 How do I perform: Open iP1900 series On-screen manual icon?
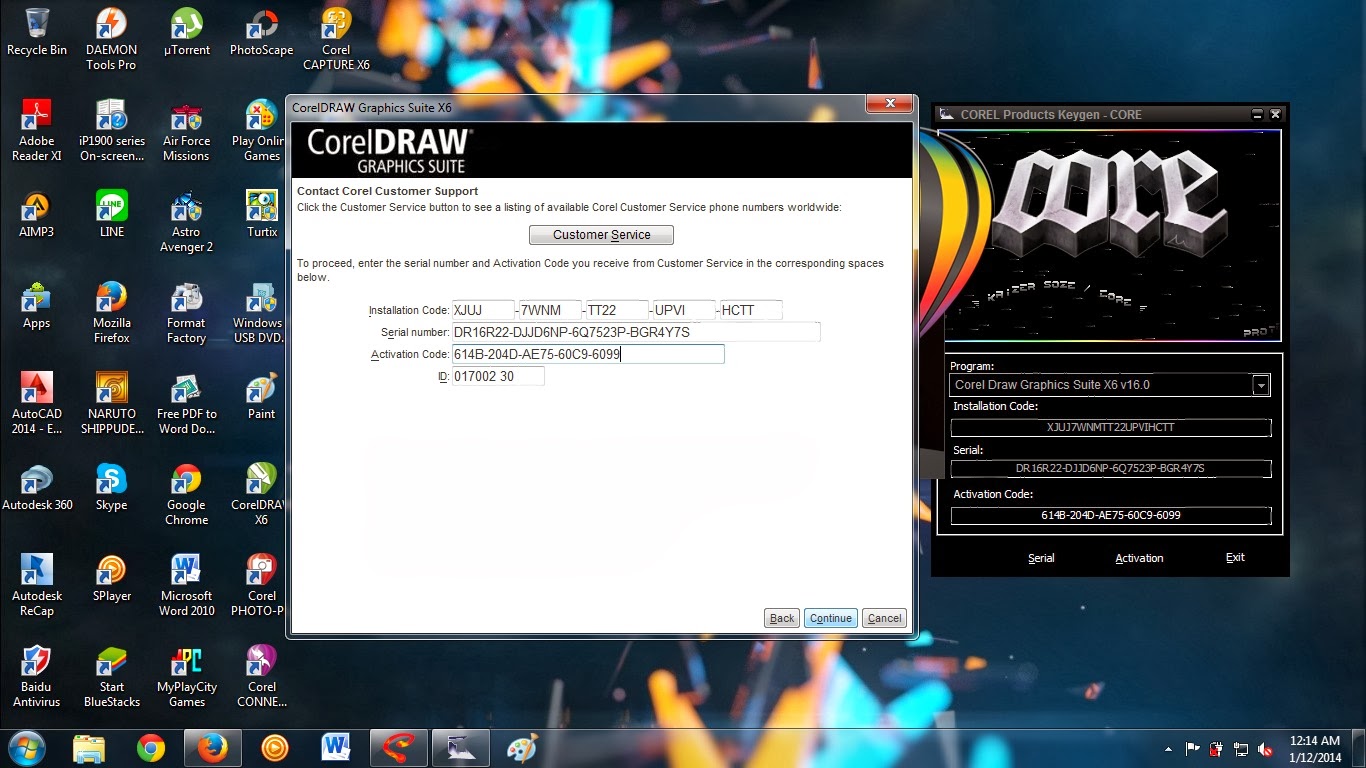pos(111,130)
